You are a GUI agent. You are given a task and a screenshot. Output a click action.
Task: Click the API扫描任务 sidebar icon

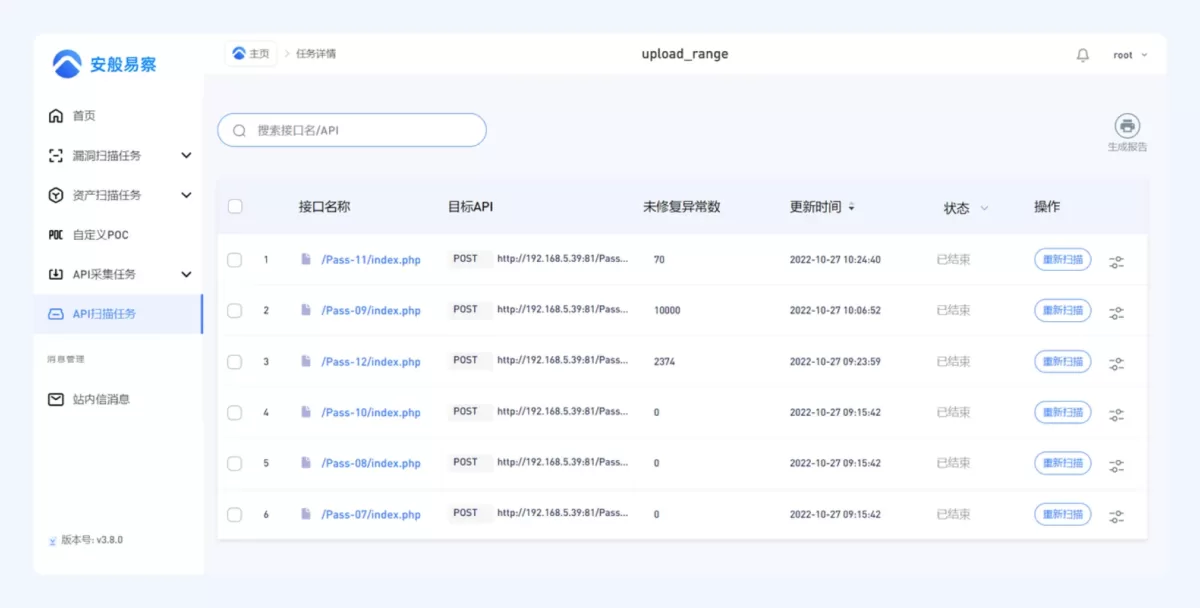(56, 314)
